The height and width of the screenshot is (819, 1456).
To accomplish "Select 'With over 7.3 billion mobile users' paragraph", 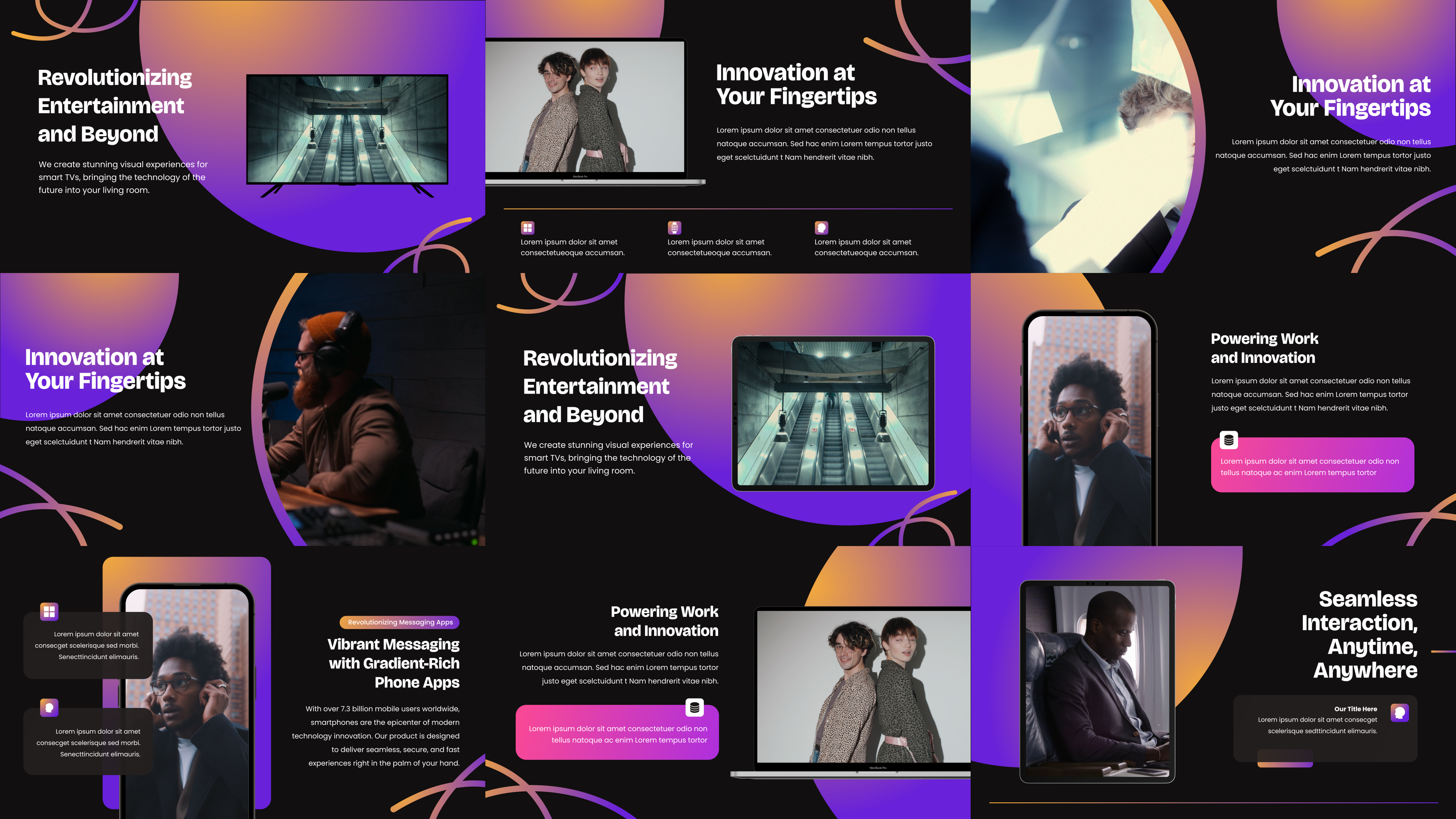I will [376, 736].
